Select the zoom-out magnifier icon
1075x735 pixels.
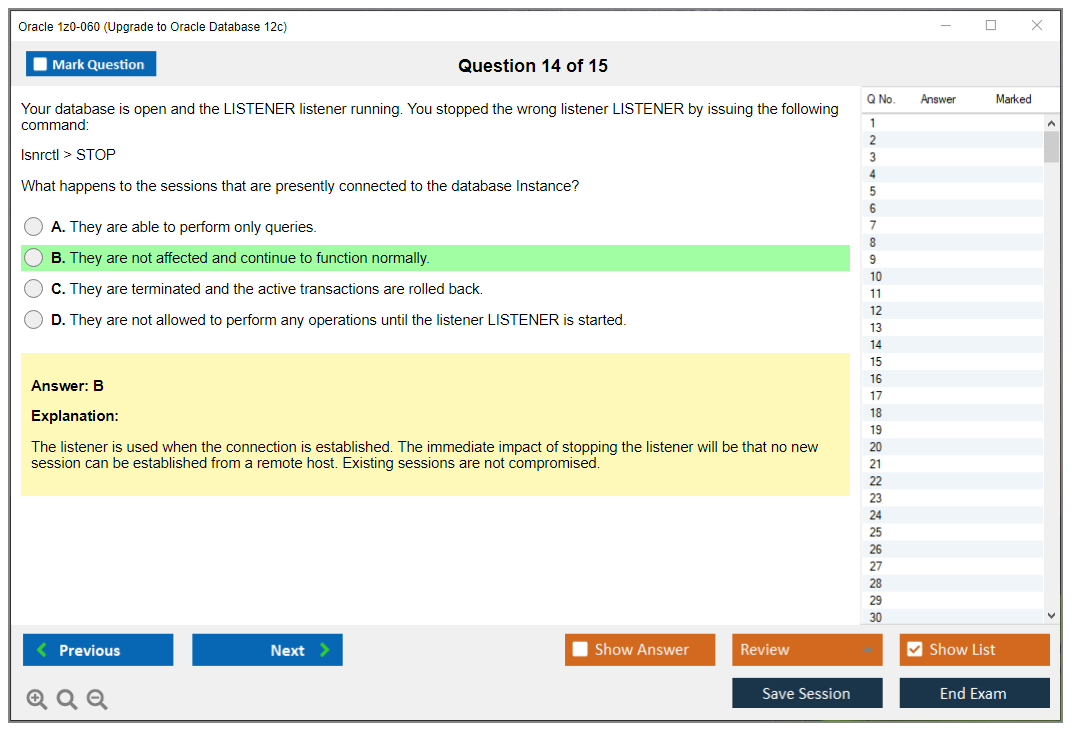pyautogui.click(x=97, y=699)
